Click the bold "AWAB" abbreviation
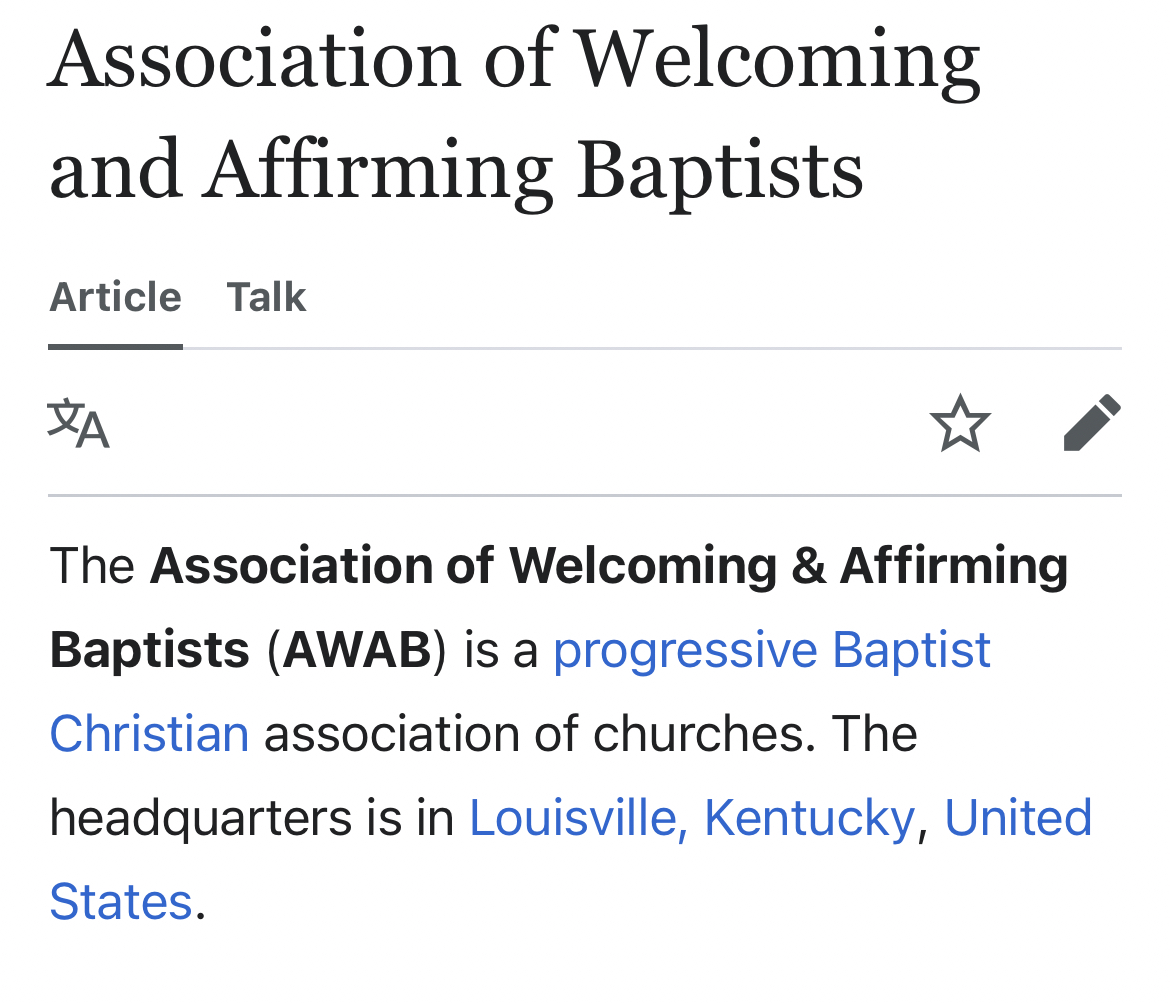 pos(357,651)
